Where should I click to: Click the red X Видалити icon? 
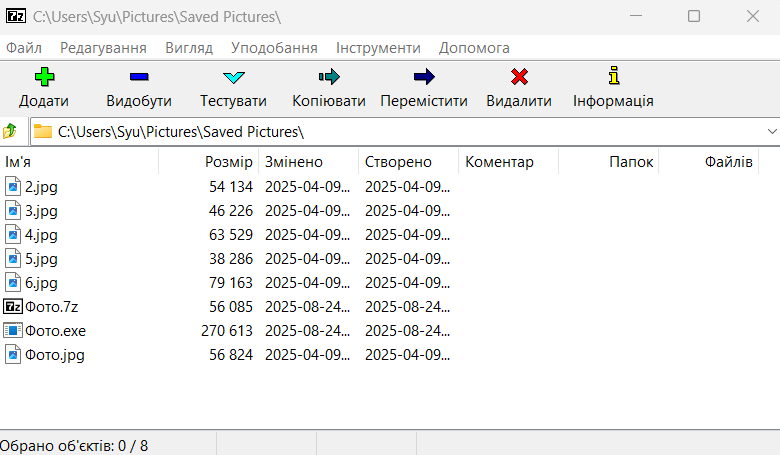pyautogui.click(x=518, y=77)
